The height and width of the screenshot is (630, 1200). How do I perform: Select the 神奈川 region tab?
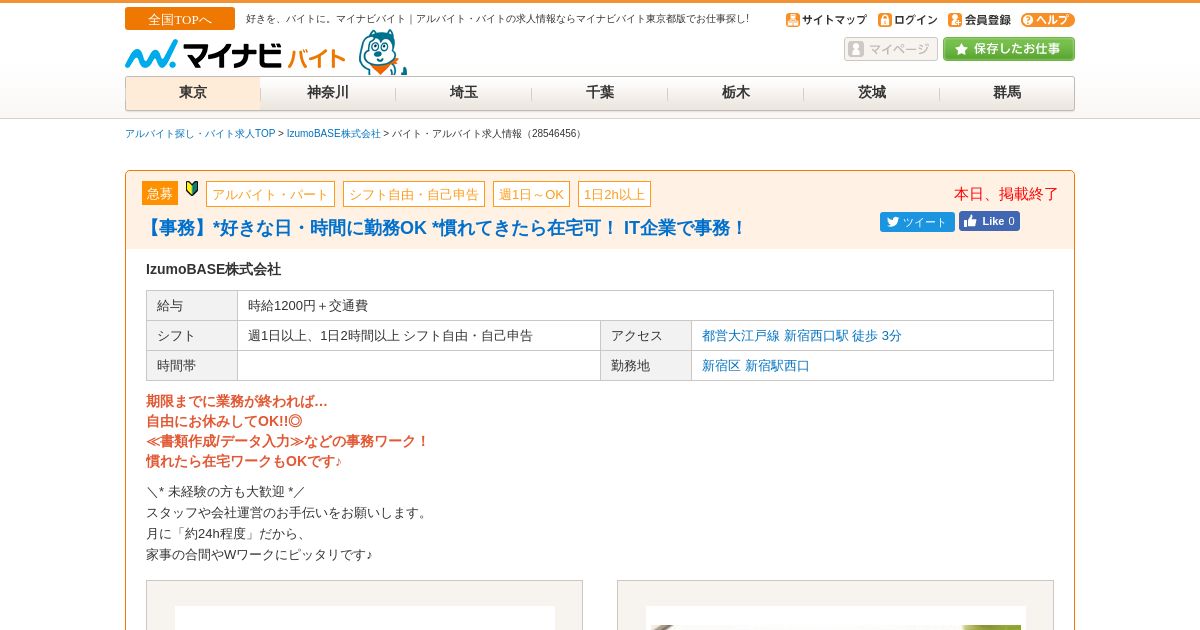[x=328, y=93]
